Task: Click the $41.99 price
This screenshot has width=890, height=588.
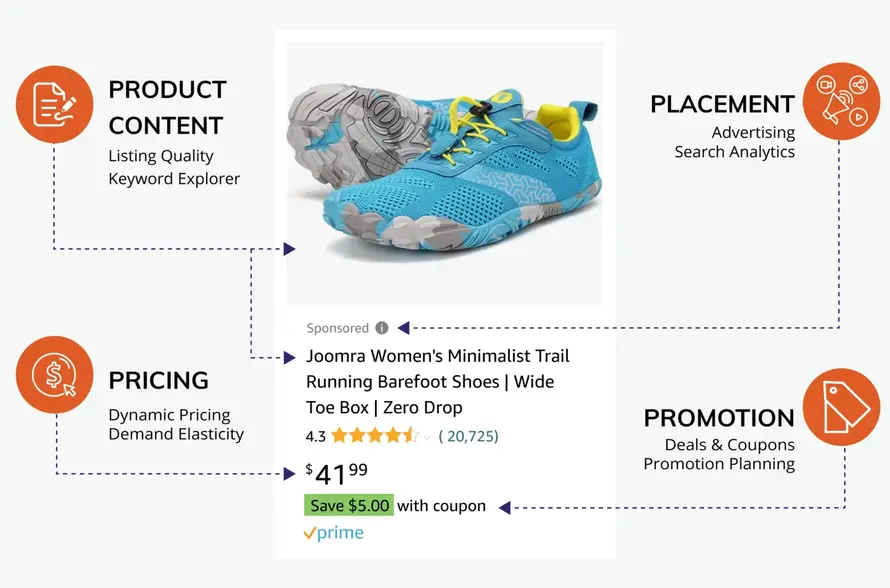Action: click(337, 471)
